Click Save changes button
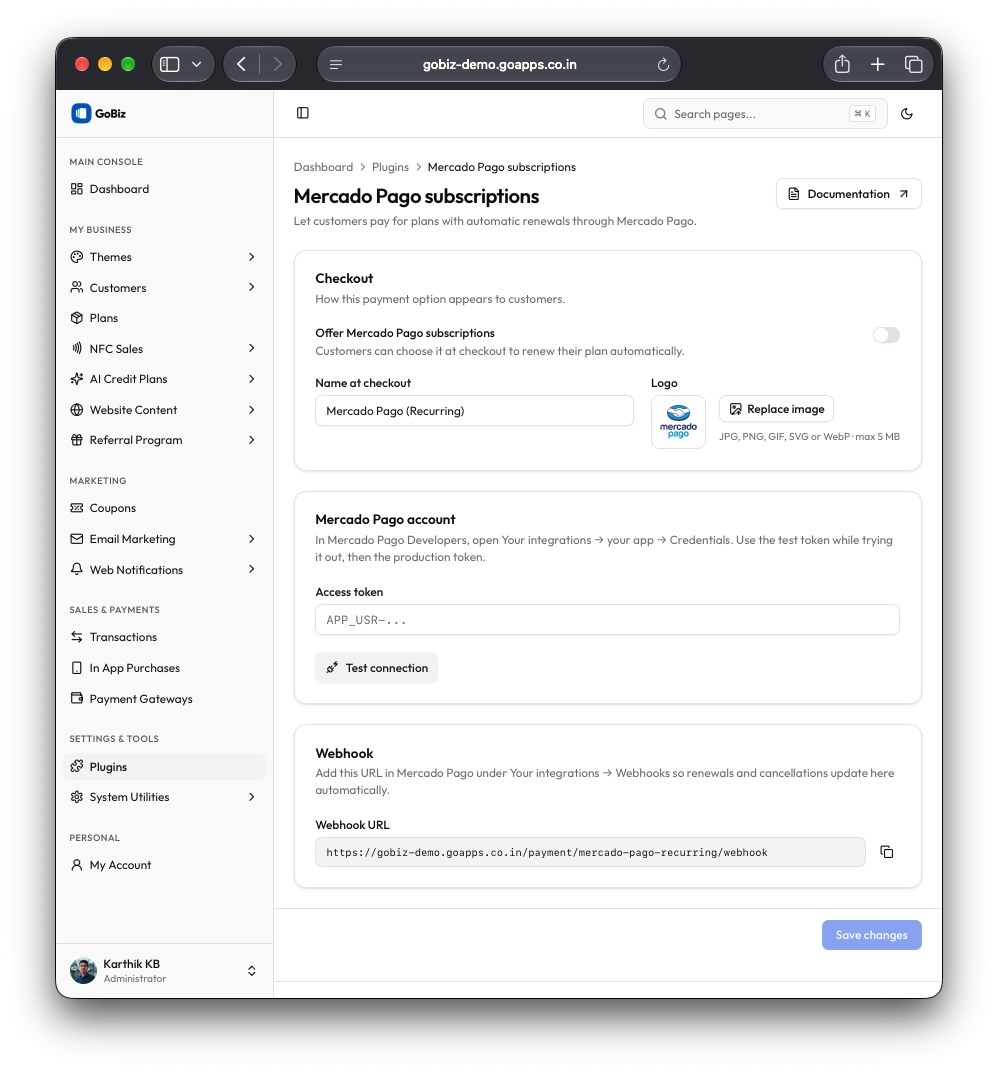The image size is (998, 1072). 872,935
